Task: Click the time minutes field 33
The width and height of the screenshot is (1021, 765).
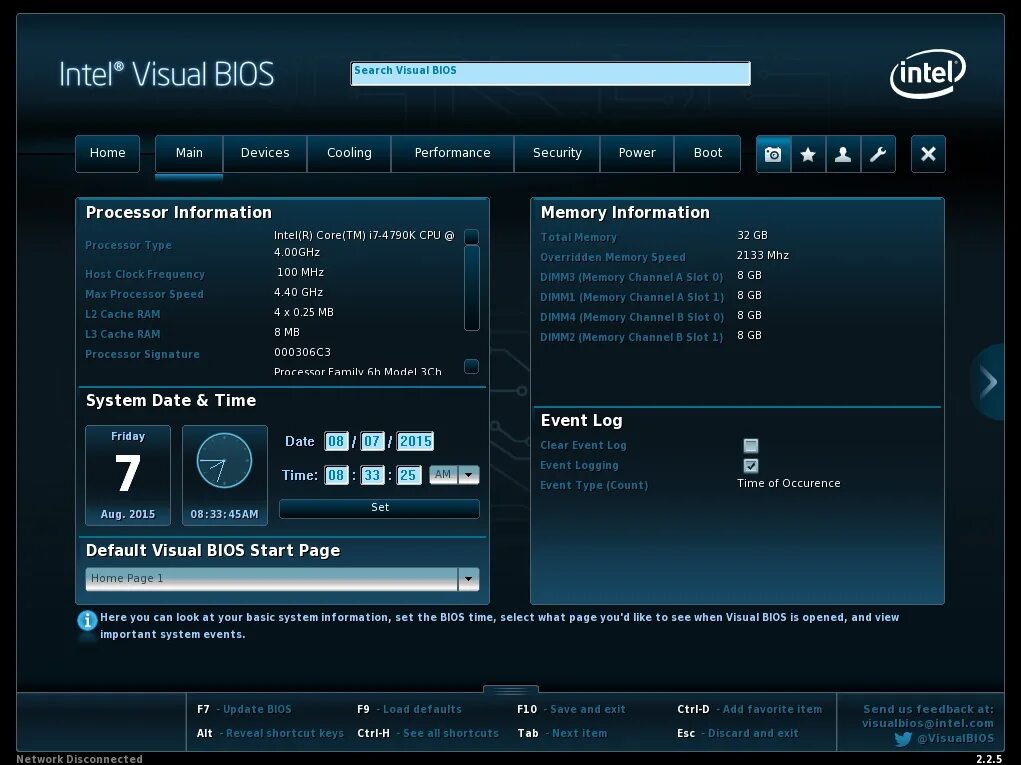Action: point(372,475)
